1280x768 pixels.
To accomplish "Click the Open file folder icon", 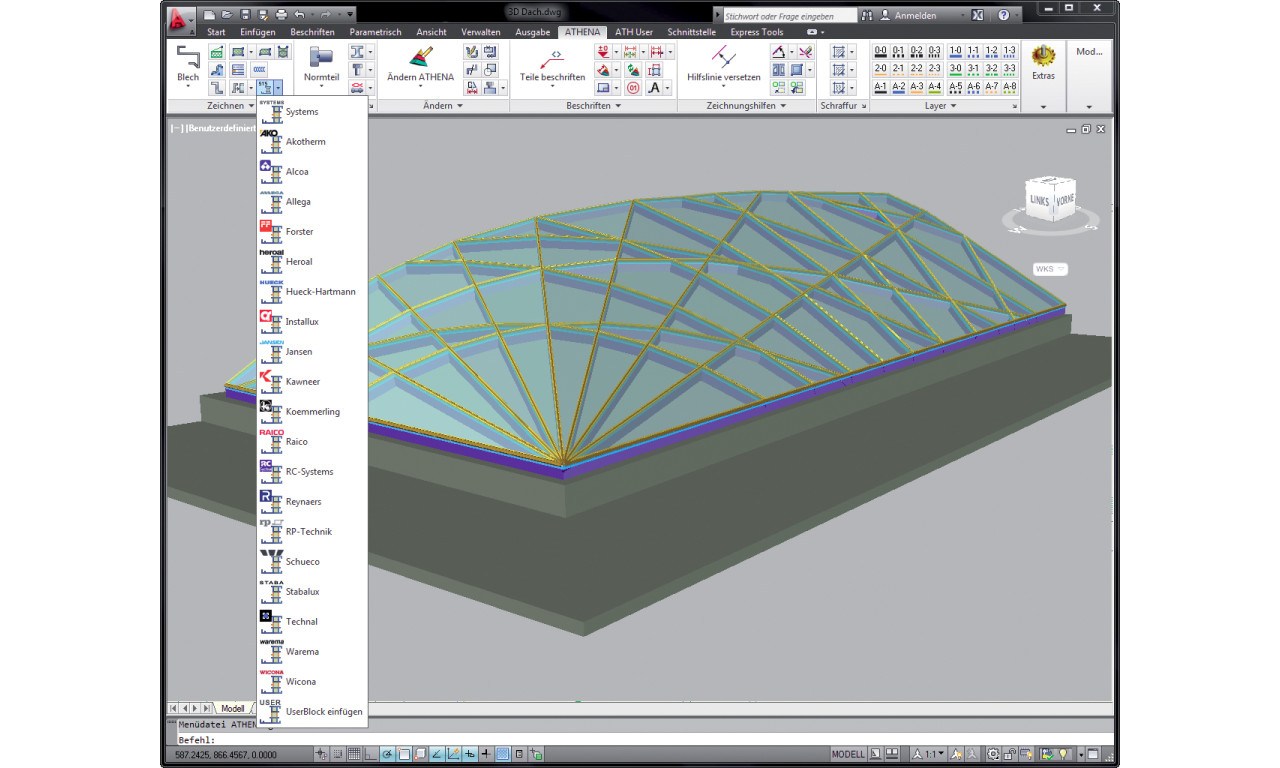I will (229, 15).
